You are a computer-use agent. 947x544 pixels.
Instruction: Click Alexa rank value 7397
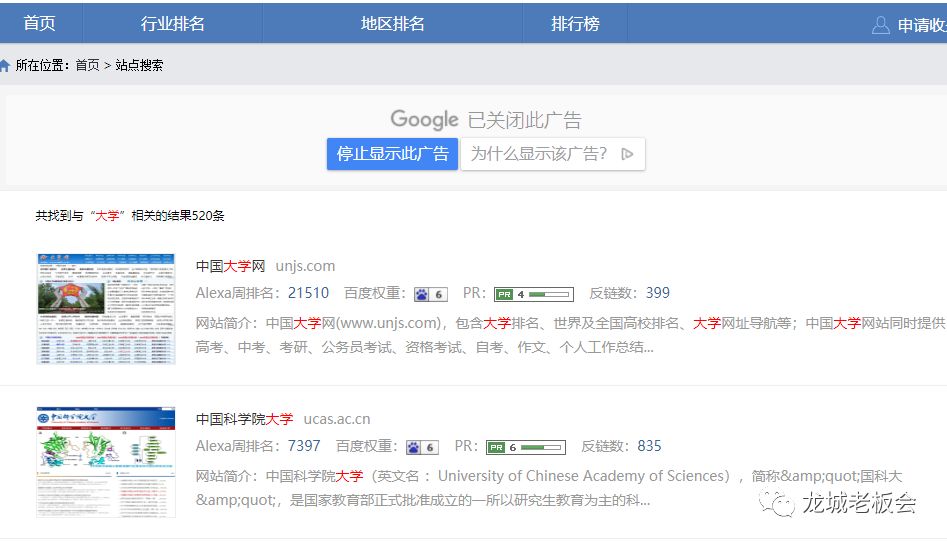pos(304,446)
